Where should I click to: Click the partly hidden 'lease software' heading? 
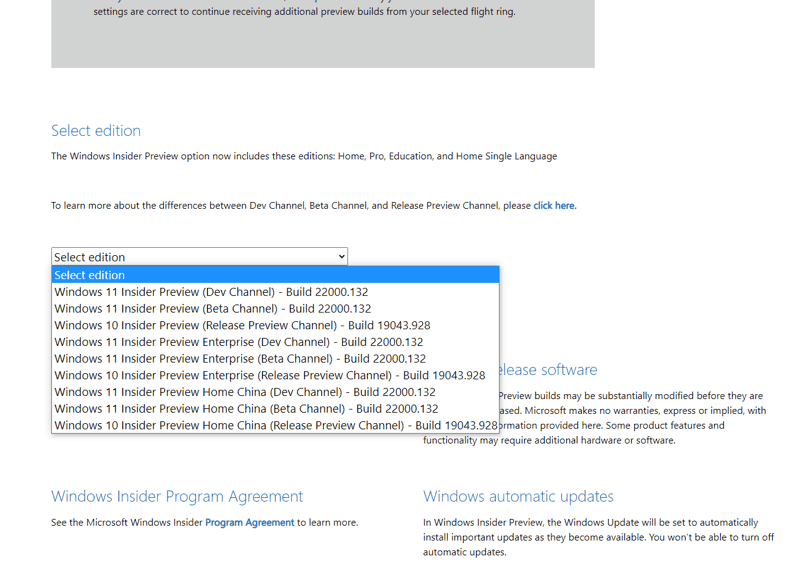548,370
